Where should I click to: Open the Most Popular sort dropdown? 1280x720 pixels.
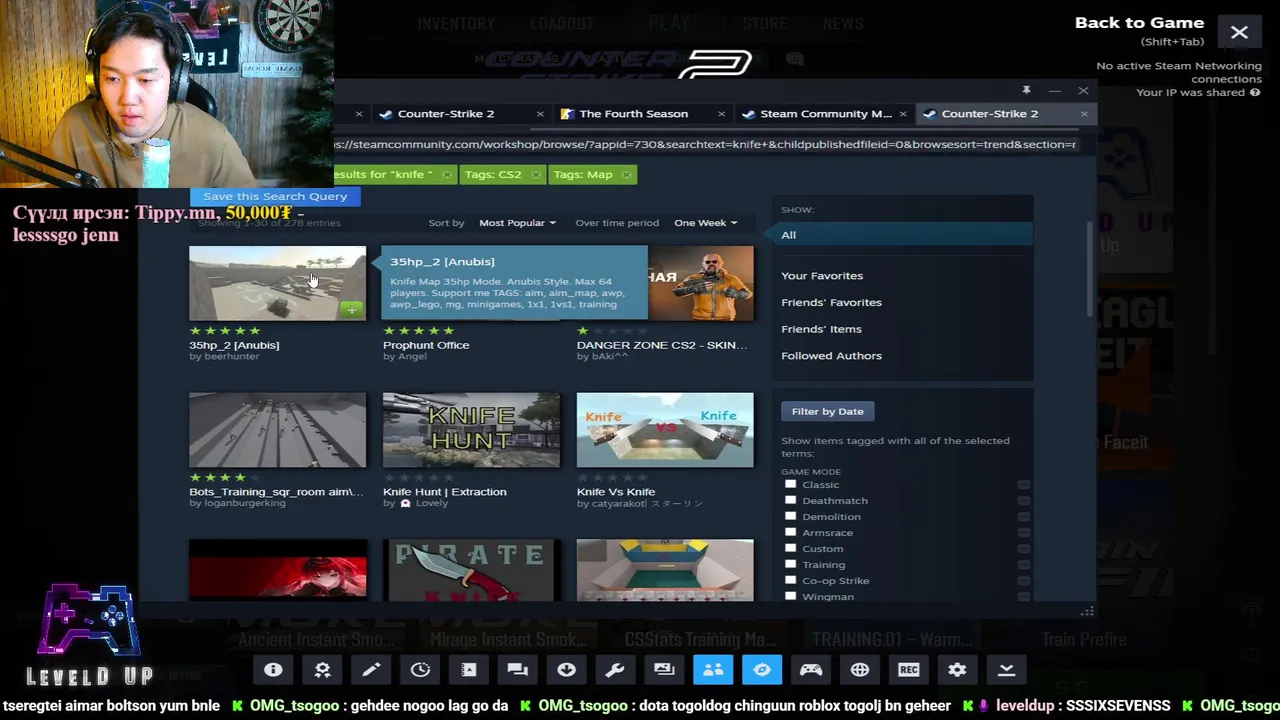tap(517, 223)
